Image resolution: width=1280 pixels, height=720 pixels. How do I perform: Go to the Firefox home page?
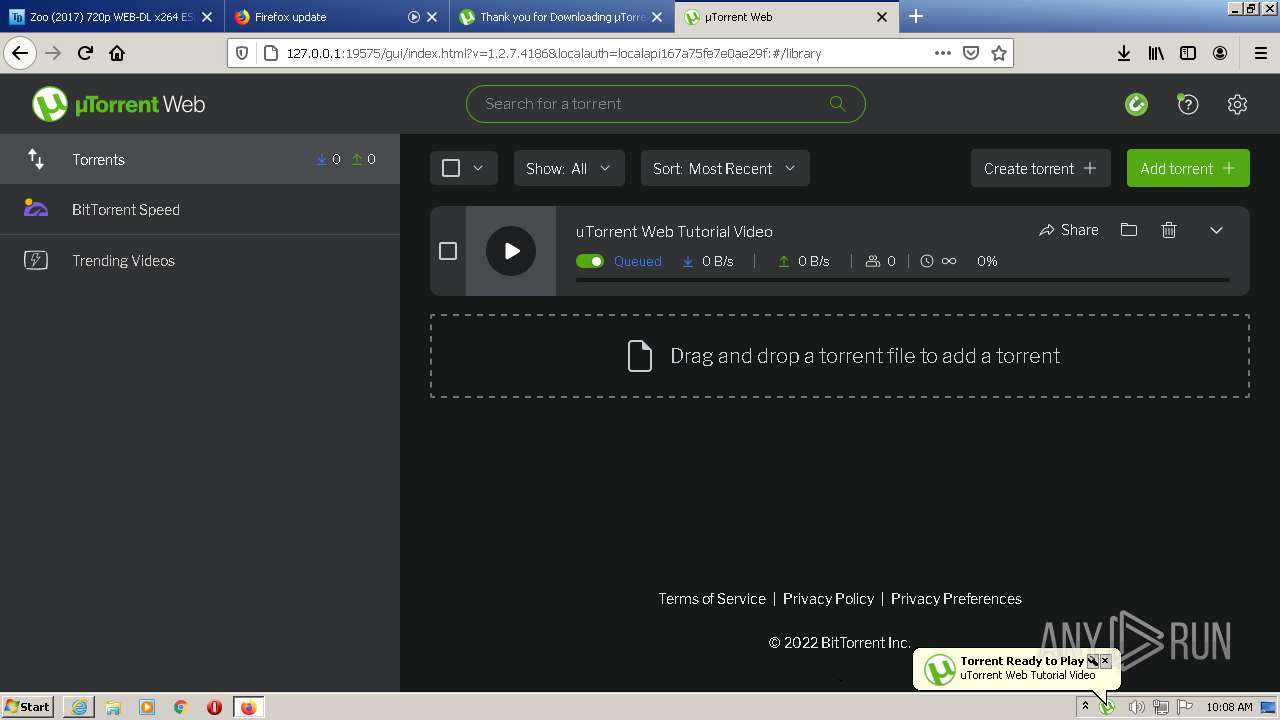click(x=117, y=53)
